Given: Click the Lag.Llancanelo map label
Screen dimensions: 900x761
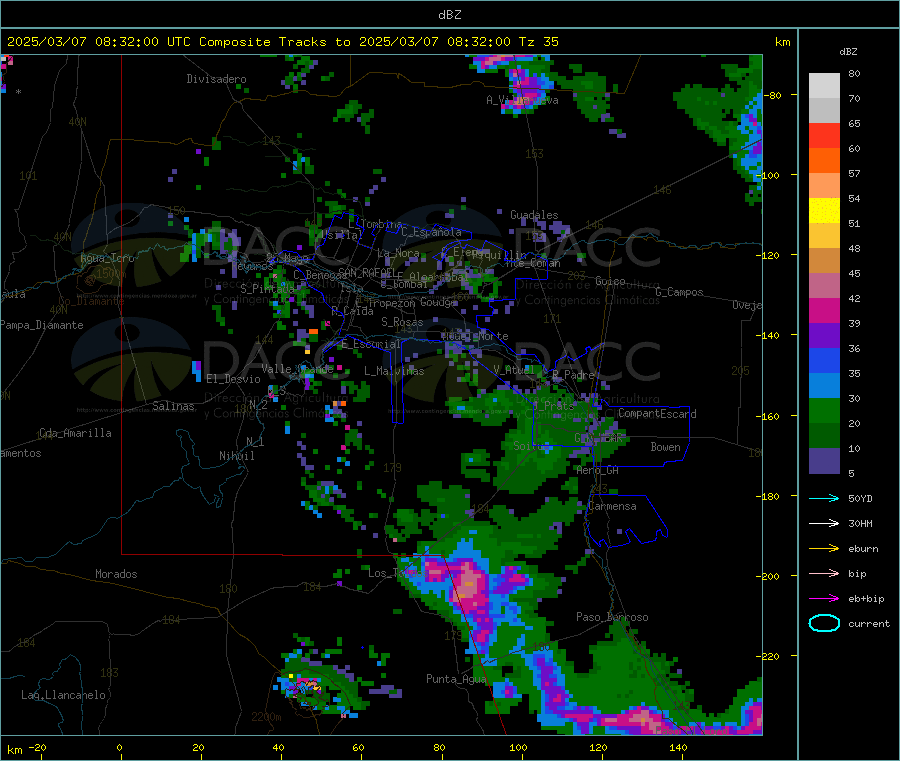Looking at the screenshot, I should [63, 695].
